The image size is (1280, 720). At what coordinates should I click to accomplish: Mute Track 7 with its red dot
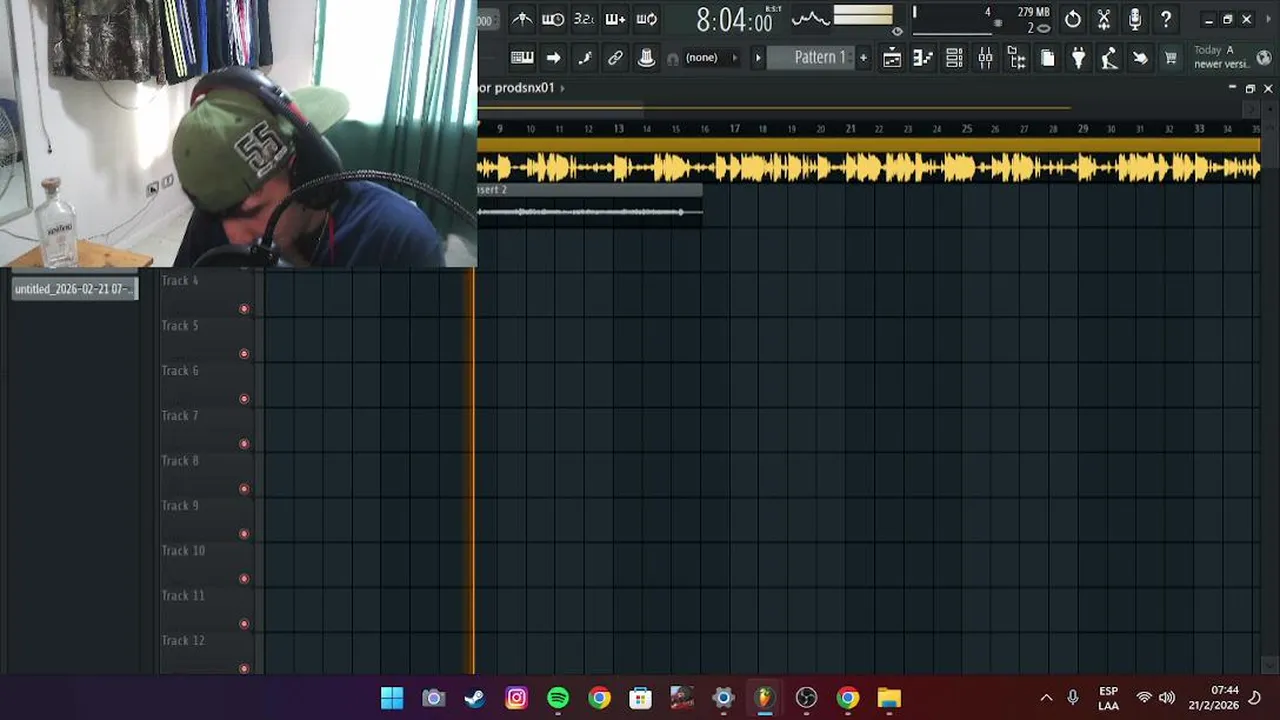coord(244,444)
